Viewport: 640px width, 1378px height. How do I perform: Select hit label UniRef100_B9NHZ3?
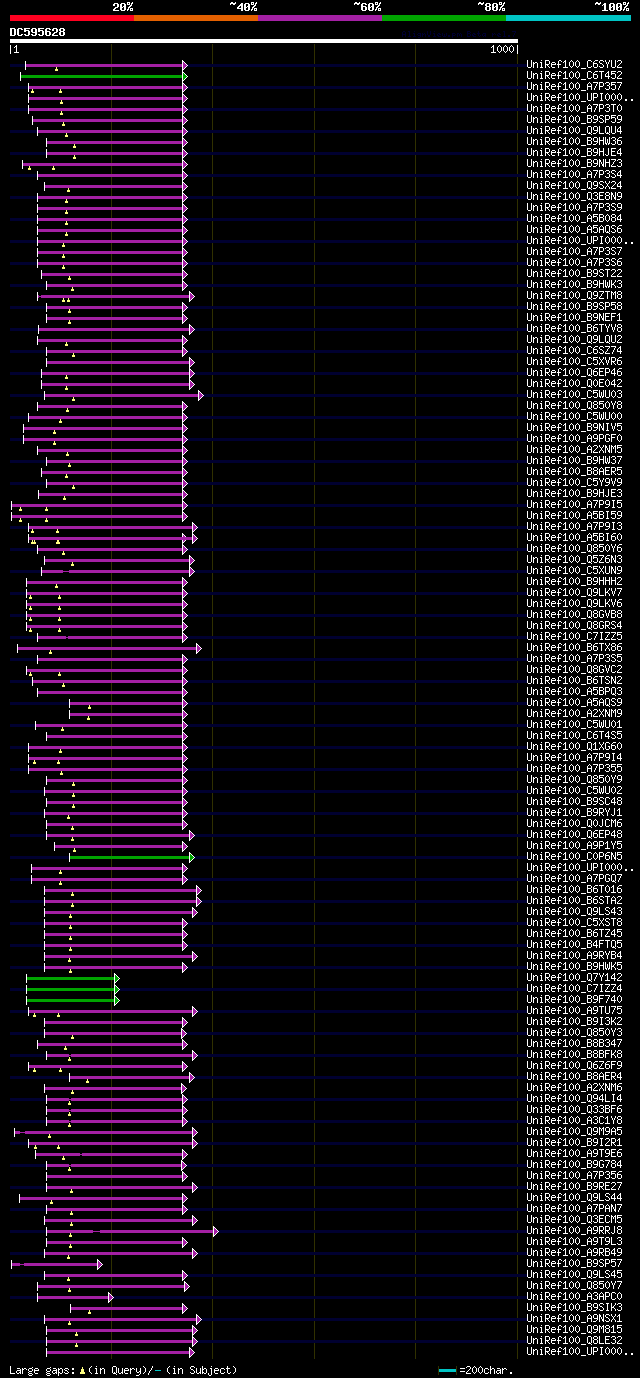point(574,163)
